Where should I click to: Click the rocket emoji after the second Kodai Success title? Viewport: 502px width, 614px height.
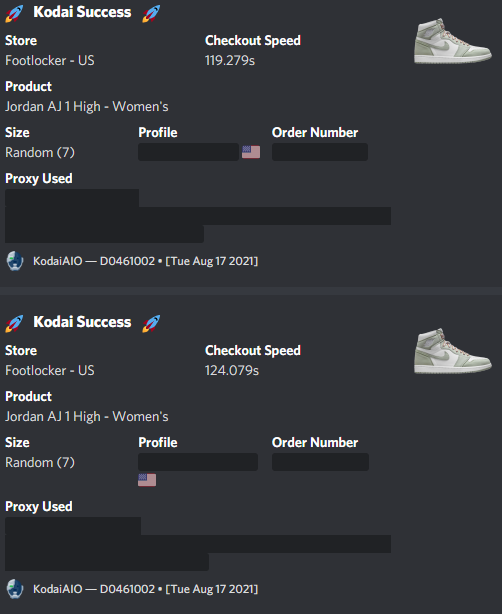pos(151,323)
